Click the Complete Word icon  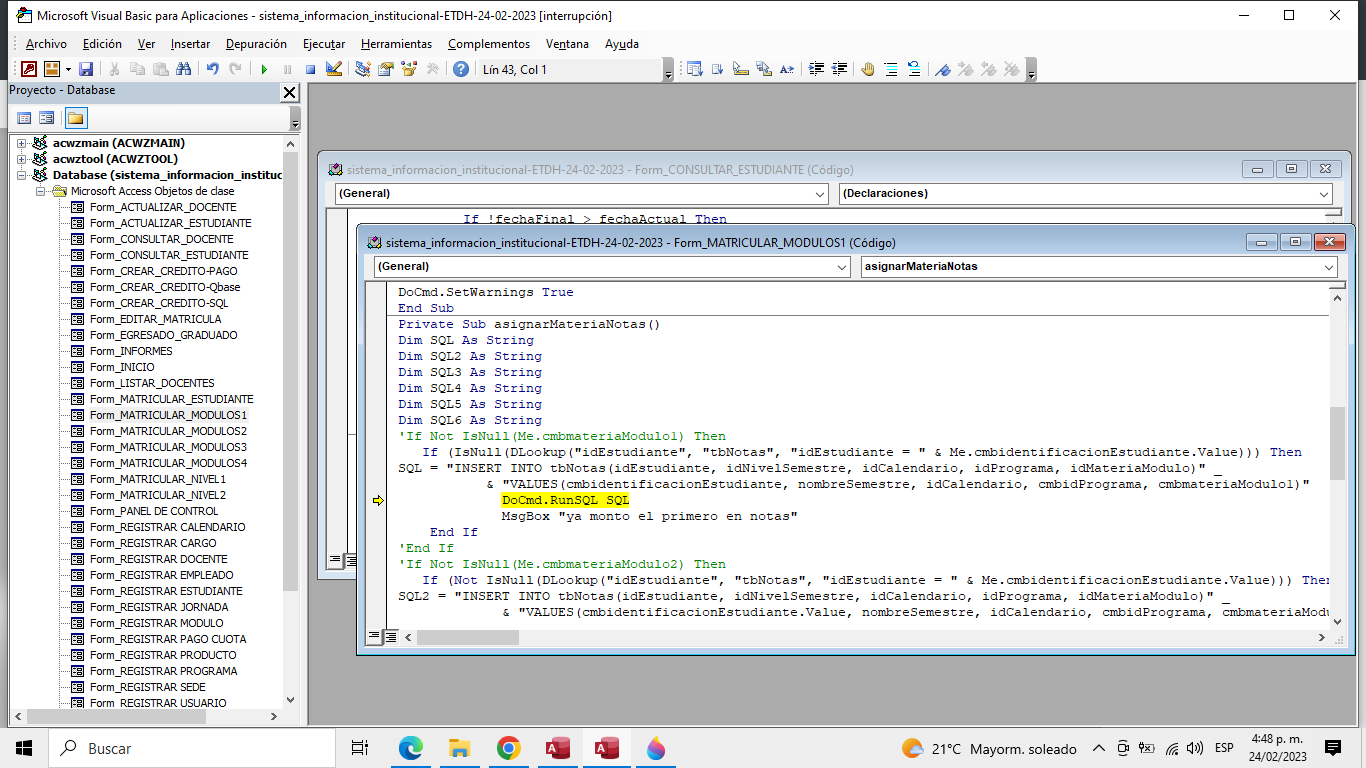click(786, 69)
